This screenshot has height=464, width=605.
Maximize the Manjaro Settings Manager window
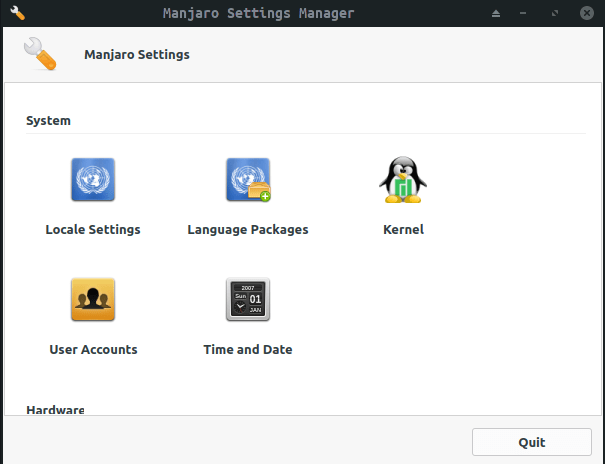pyautogui.click(x=555, y=14)
